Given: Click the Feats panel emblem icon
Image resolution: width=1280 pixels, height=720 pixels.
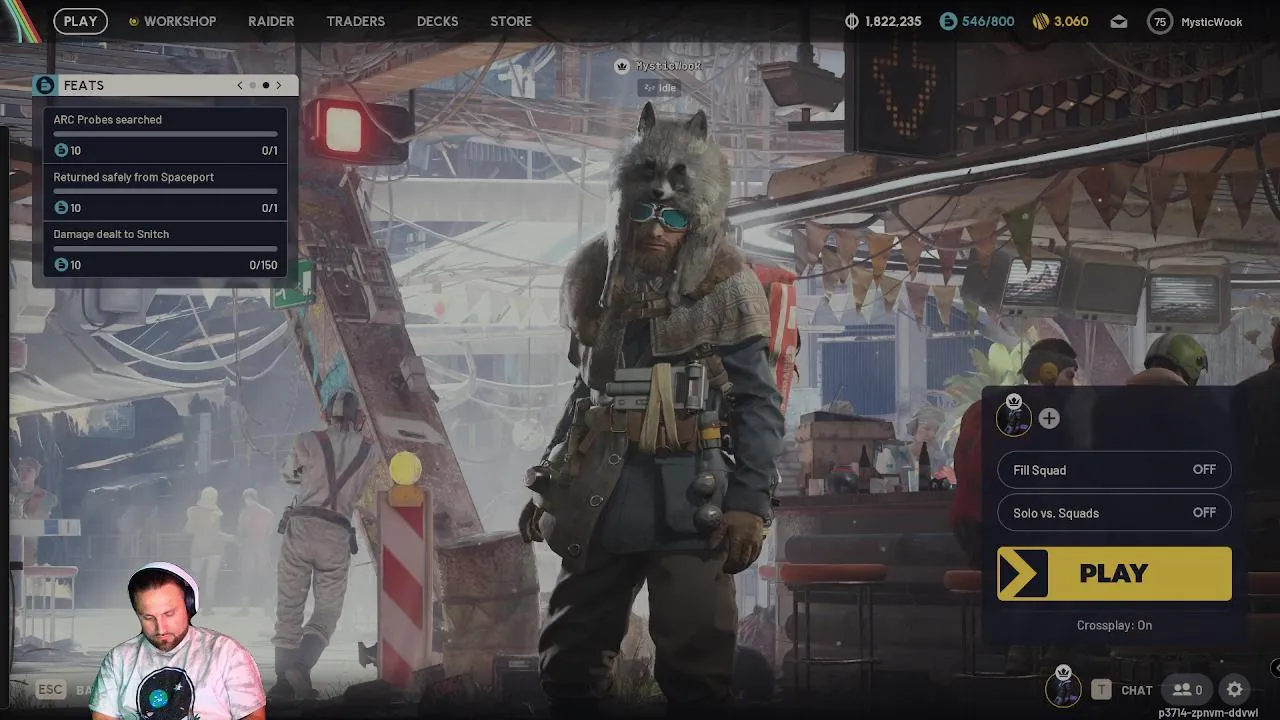Looking at the screenshot, I should pyautogui.click(x=44, y=85).
